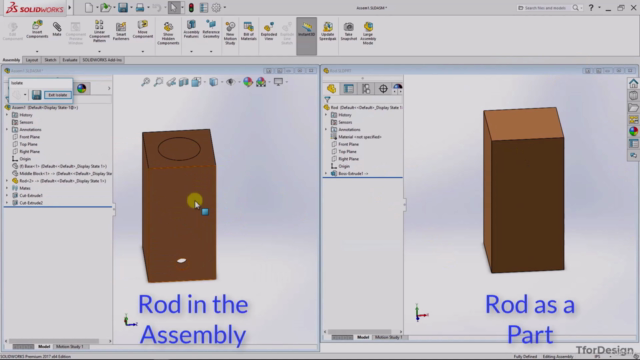Open Edit Appearance icon in assembly viewport
This screenshot has height=360, width=640.
(x=248, y=82)
